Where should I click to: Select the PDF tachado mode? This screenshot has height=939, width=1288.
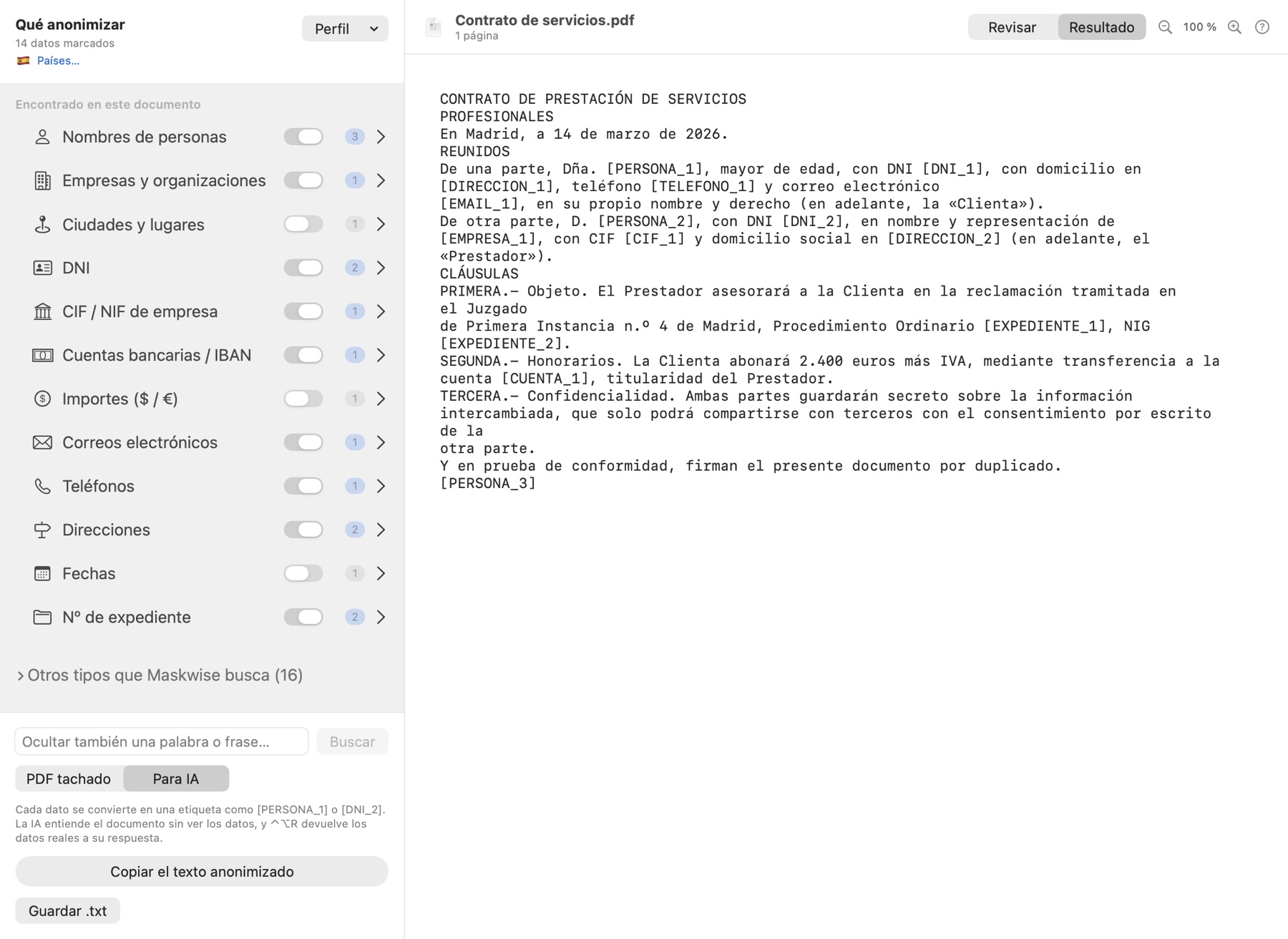pos(69,779)
